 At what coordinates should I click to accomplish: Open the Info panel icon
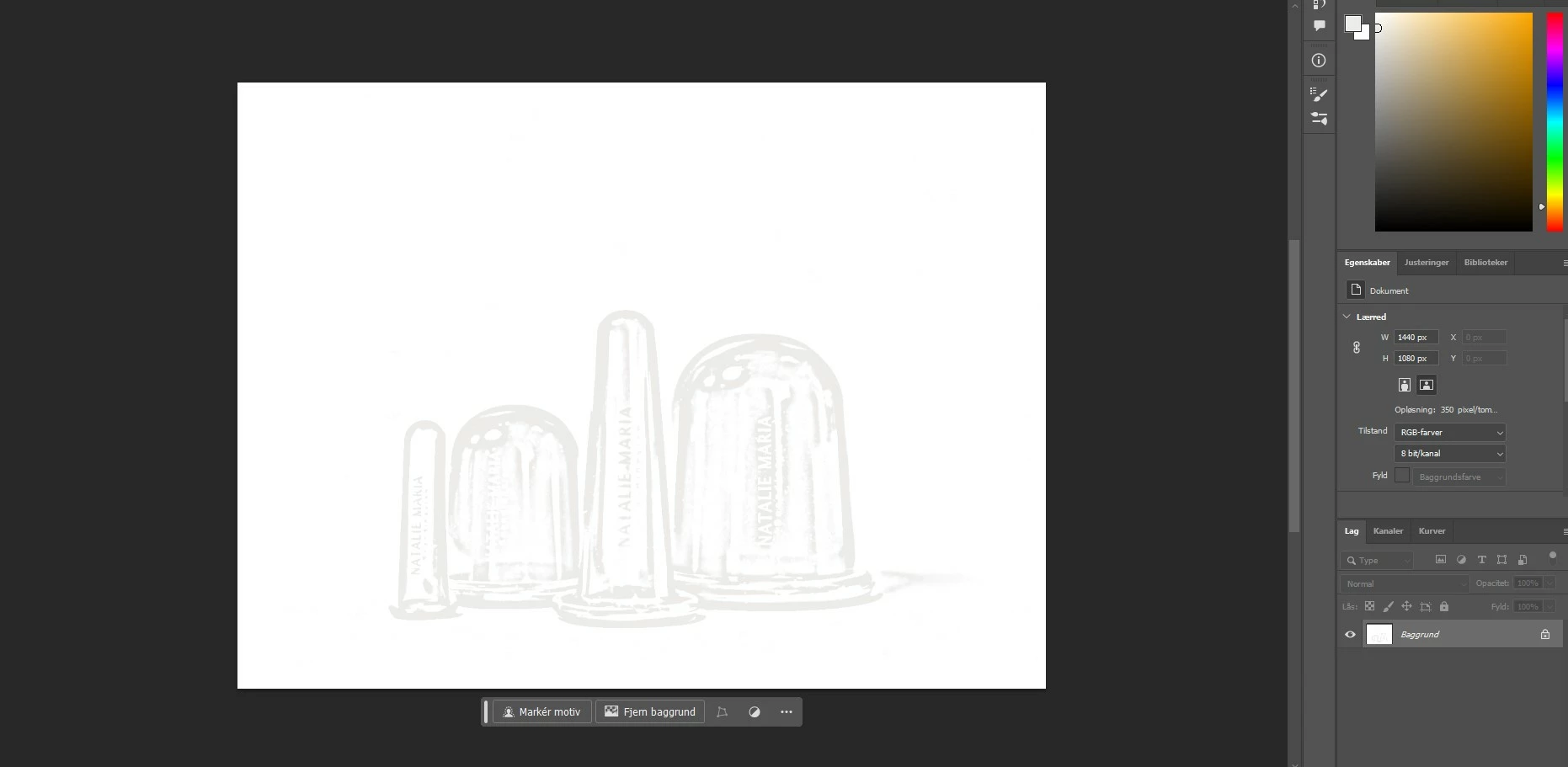click(x=1319, y=61)
